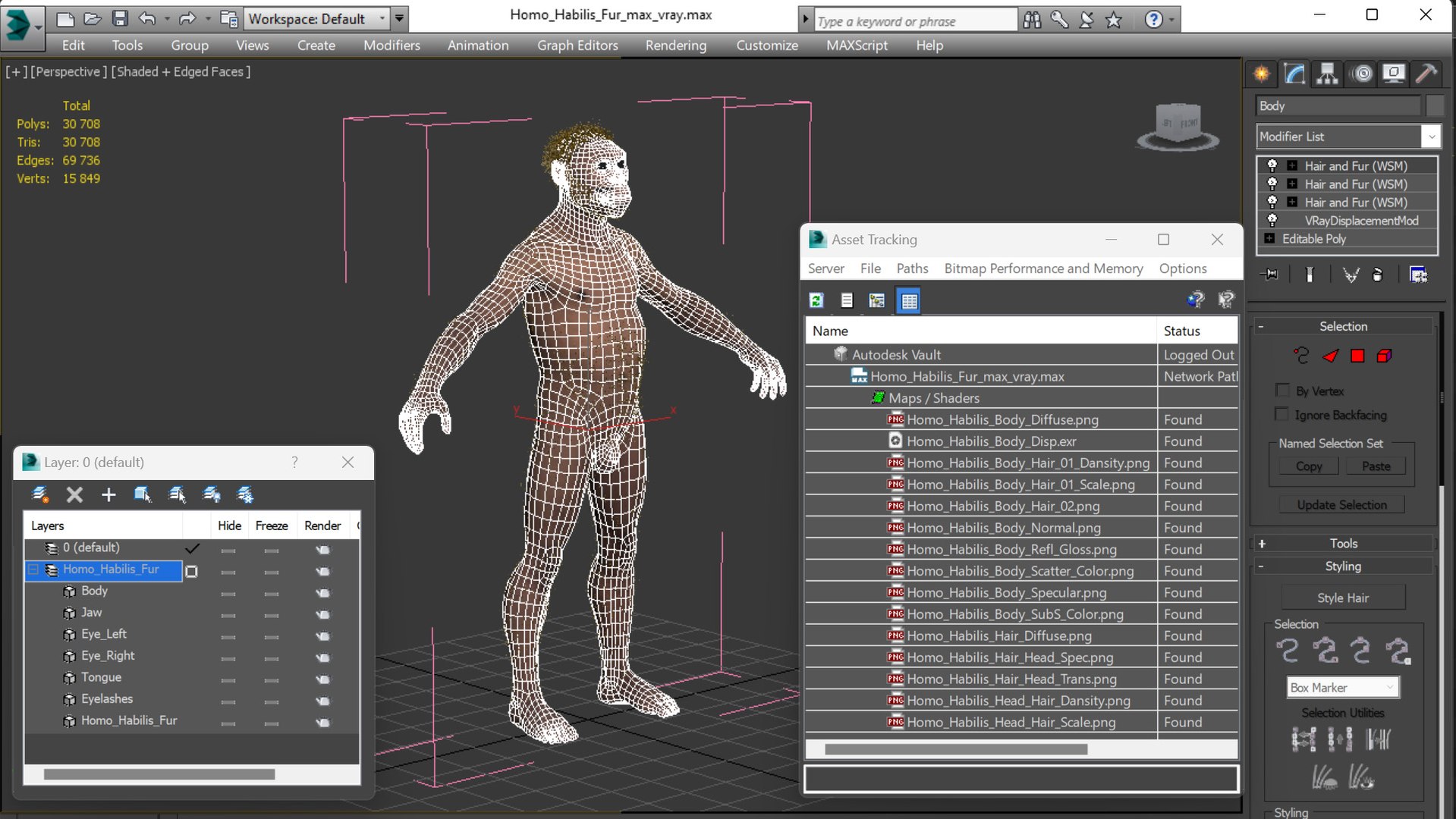Enable the Ignore Backfacing checkbox
Screen dimensions: 1456x819
click(x=1282, y=414)
